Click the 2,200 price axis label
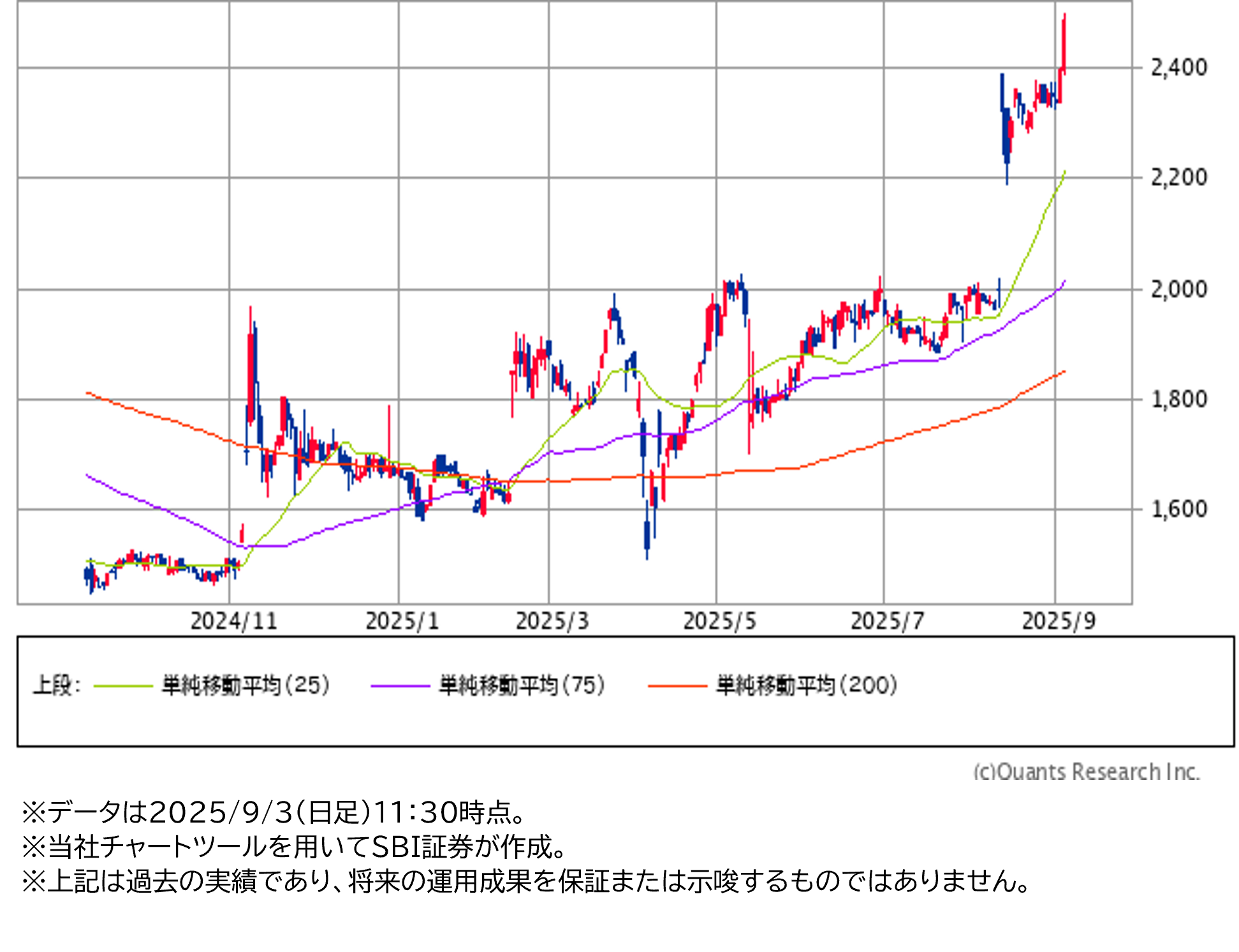1239x952 pixels. pos(1178,177)
